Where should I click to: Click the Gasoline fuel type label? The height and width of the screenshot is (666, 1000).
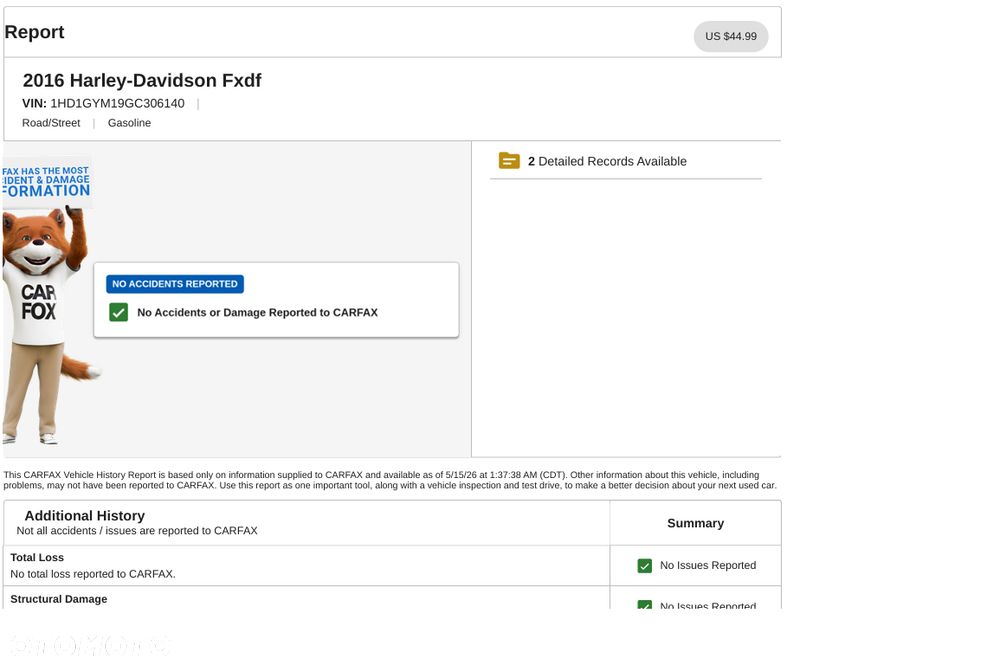coord(129,123)
